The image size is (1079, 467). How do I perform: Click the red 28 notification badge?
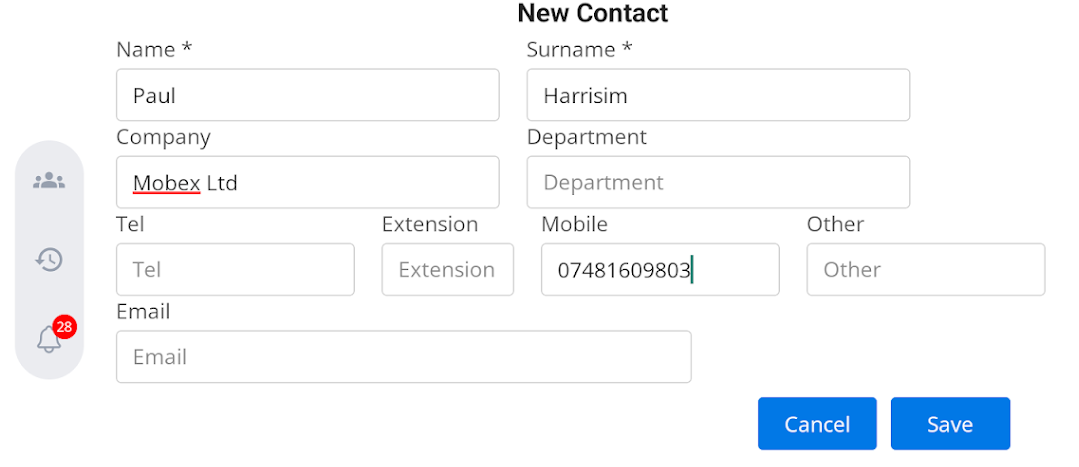click(65, 326)
